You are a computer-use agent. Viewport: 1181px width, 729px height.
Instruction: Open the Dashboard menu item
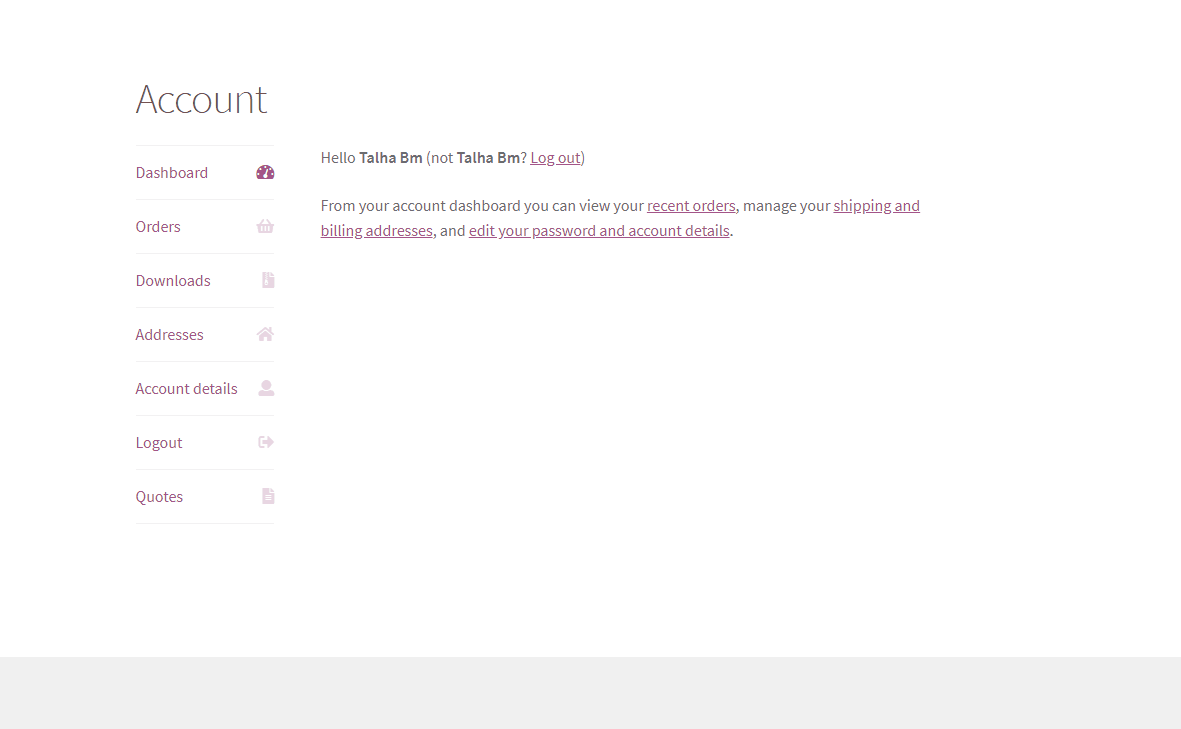point(172,172)
